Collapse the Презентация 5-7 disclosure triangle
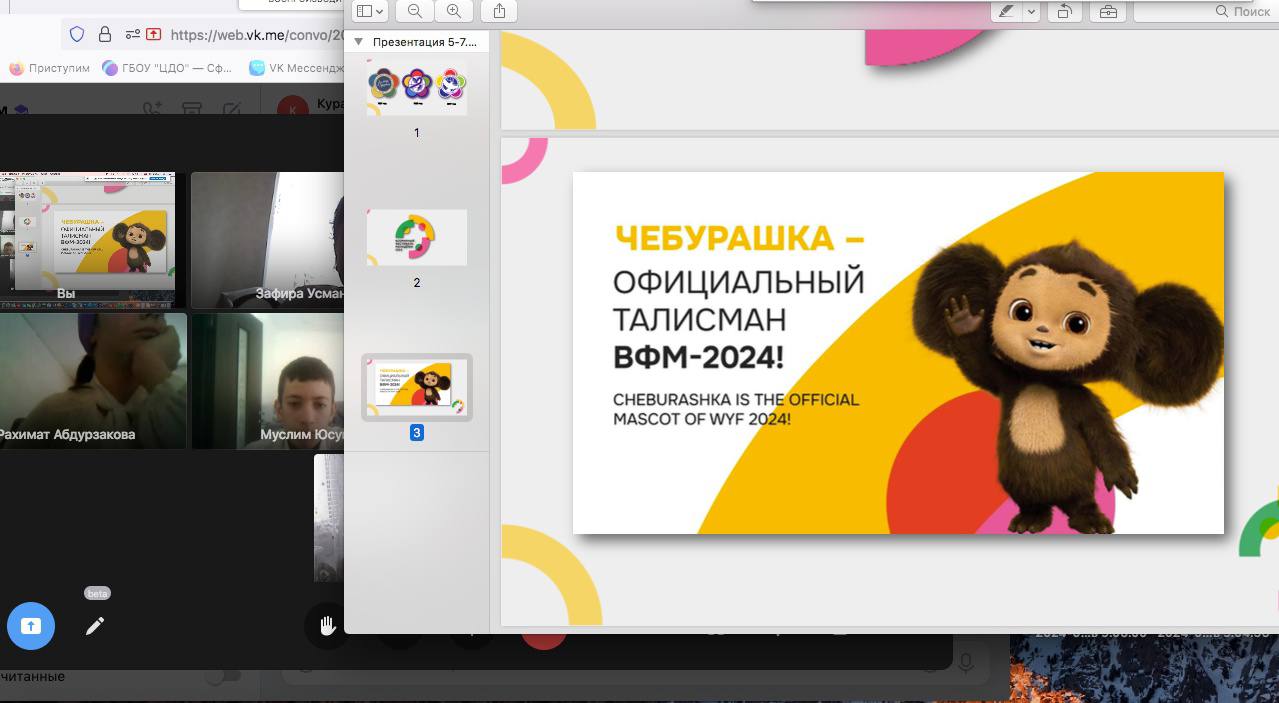This screenshot has height=703, width=1279. (x=359, y=42)
